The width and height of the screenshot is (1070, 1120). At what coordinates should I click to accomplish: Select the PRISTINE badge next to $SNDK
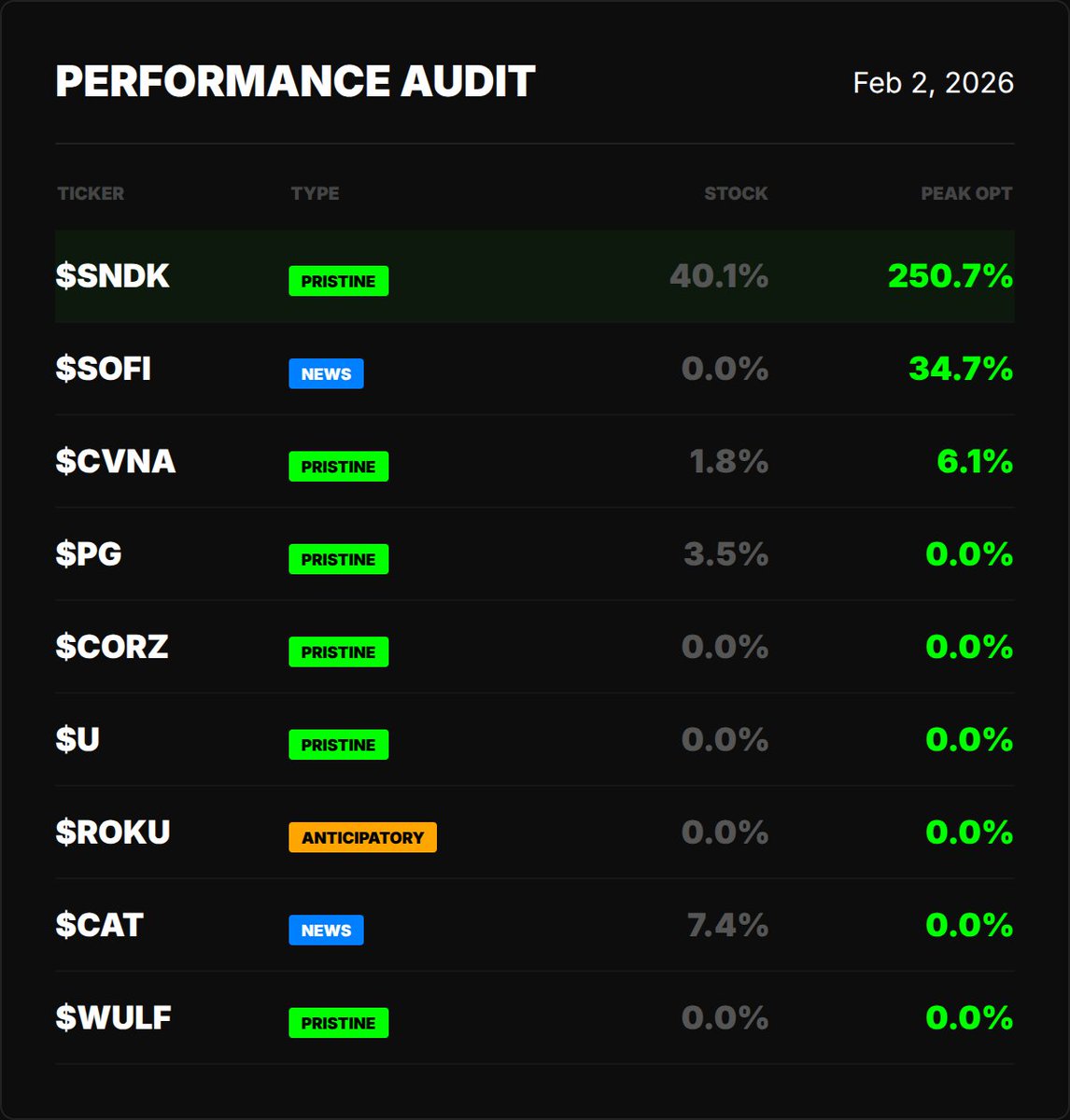(x=339, y=281)
